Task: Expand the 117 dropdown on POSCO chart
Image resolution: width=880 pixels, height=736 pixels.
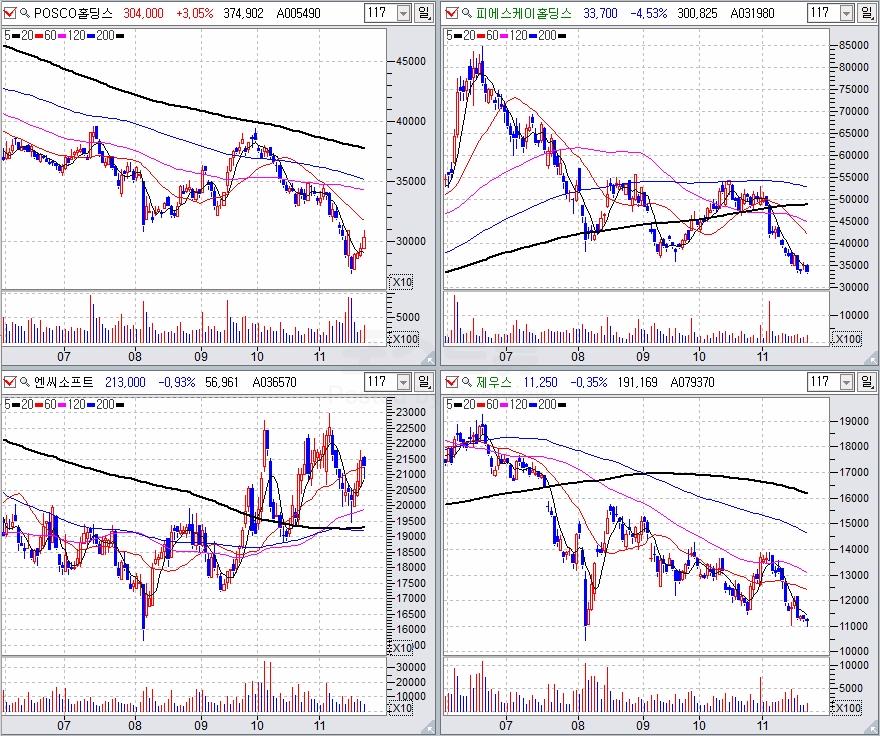Action: (x=403, y=13)
